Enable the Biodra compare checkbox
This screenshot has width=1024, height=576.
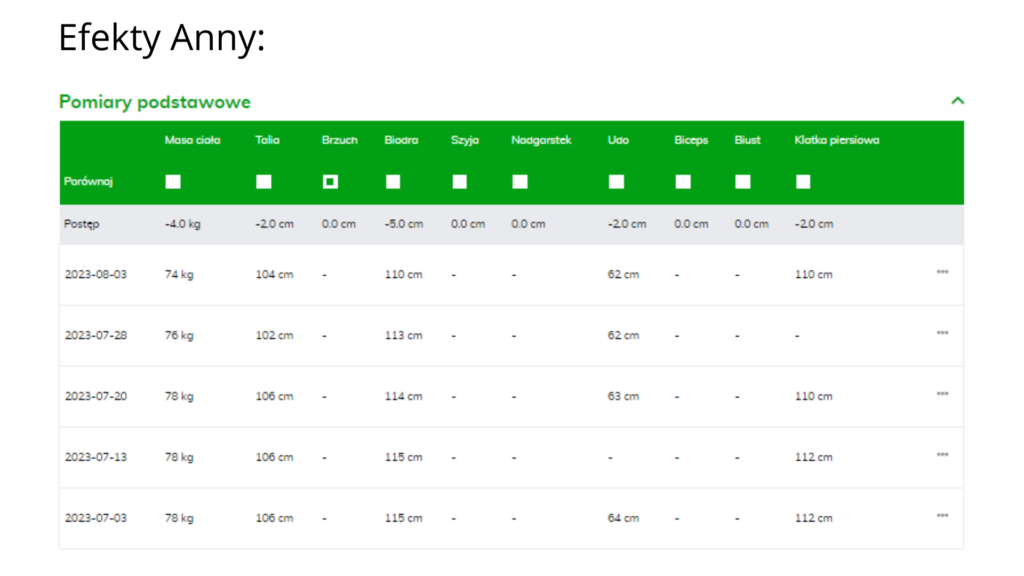point(393,182)
